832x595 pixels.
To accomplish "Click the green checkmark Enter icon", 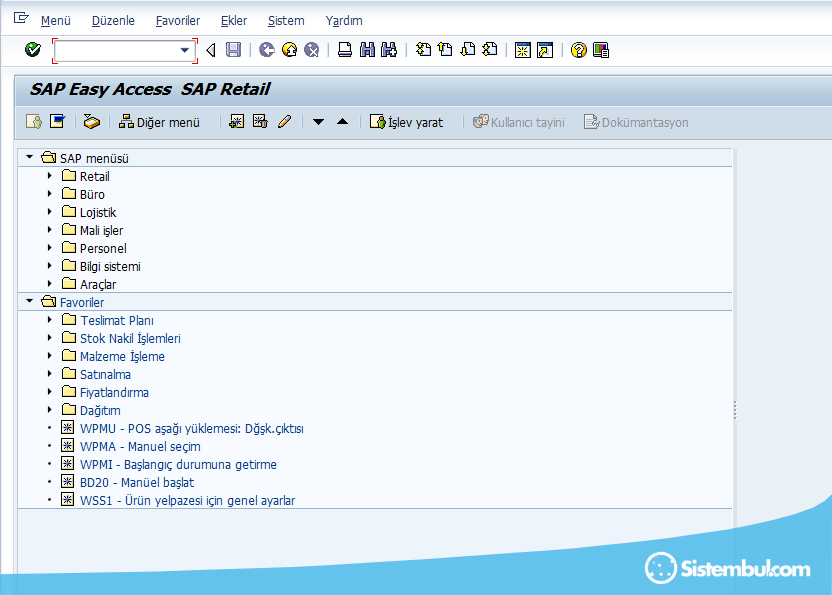I will click(x=33, y=50).
